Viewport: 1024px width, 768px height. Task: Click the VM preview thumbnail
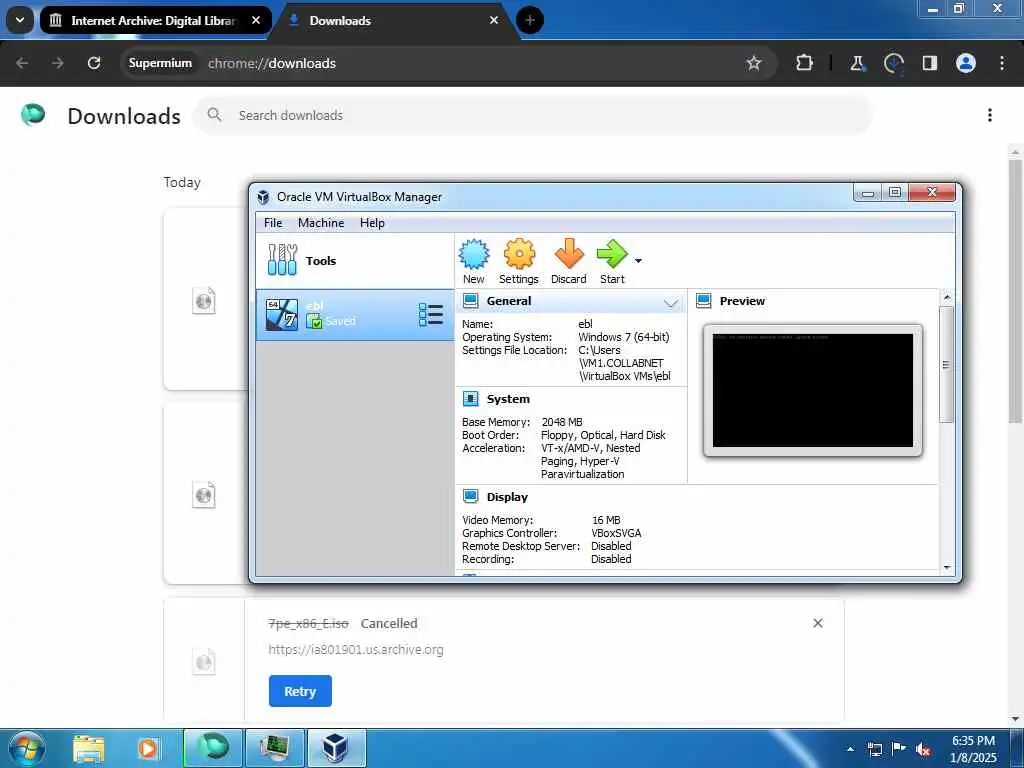coord(812,391)
